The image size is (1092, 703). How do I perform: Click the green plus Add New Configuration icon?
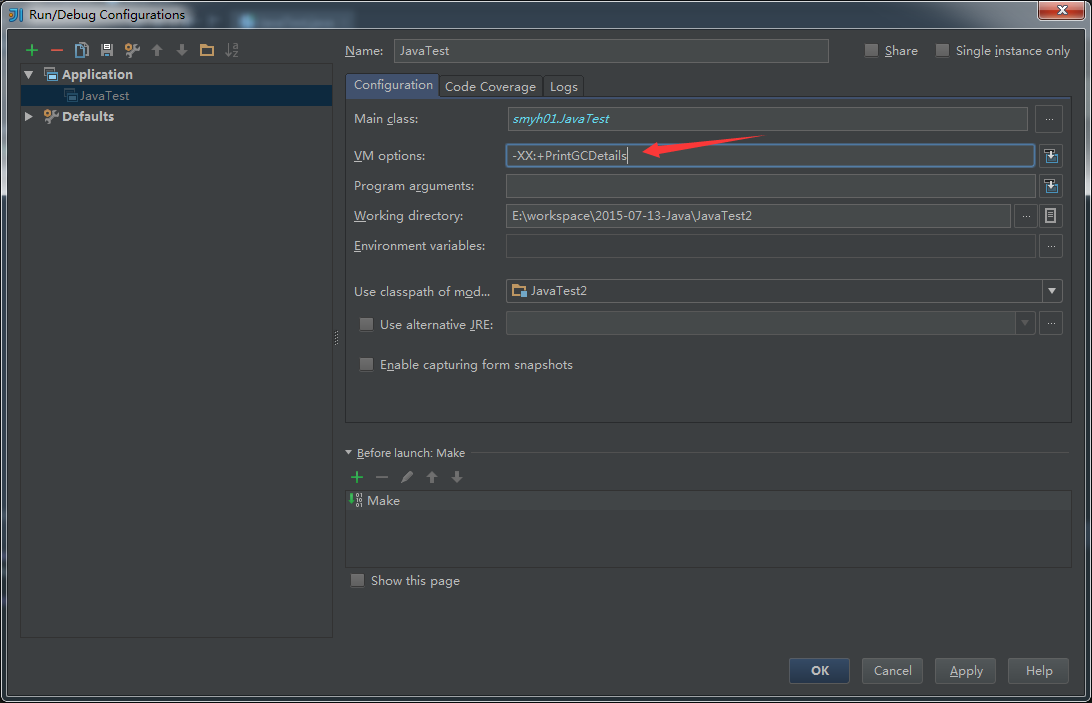point(32,50)
